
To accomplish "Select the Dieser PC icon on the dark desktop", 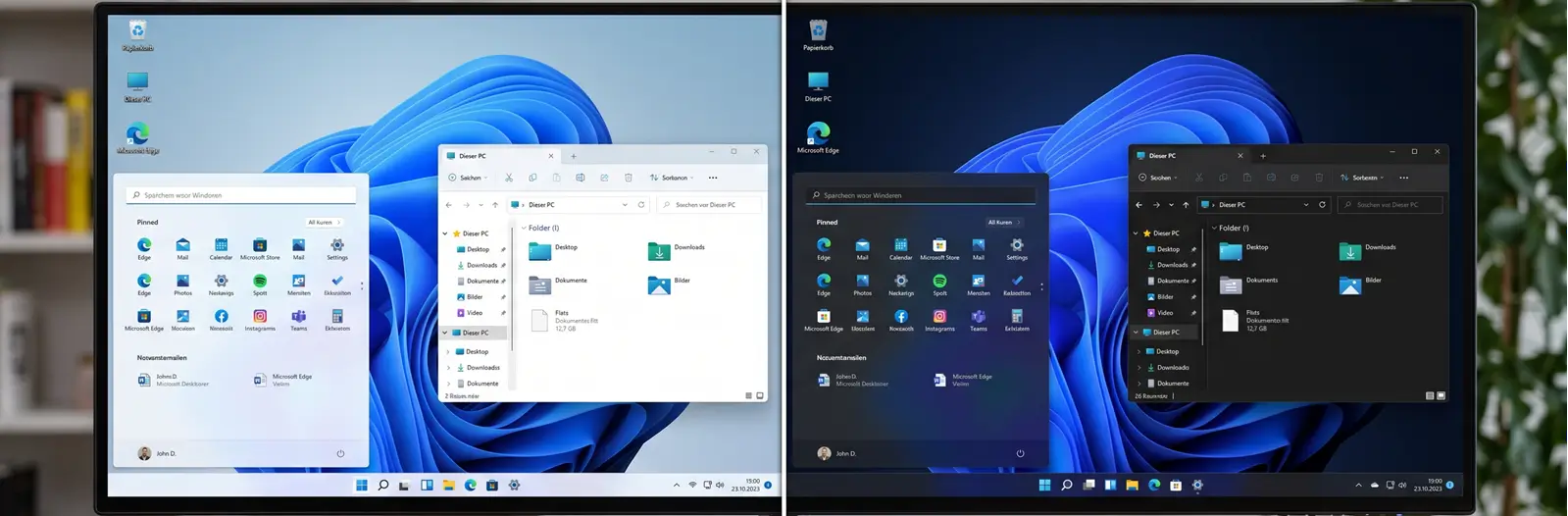I will click(818, 86).
